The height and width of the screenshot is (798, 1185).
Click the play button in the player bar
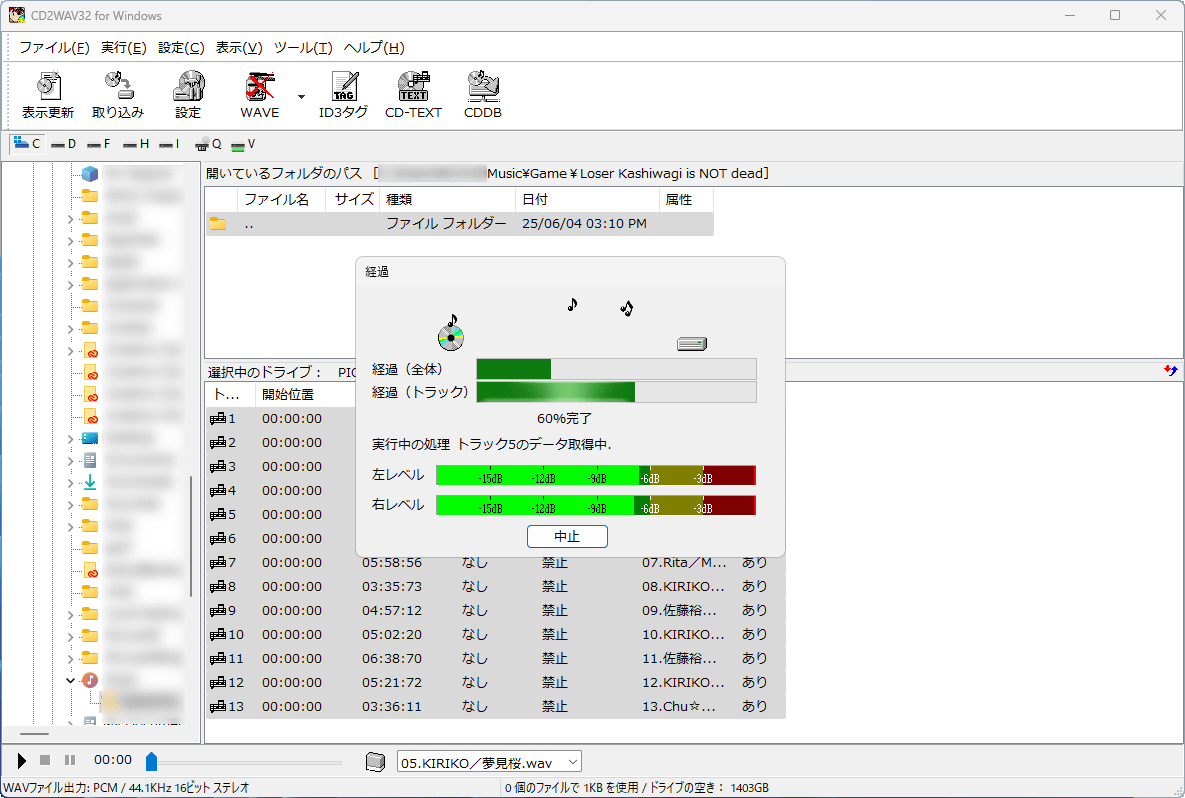tap(21, 761)
